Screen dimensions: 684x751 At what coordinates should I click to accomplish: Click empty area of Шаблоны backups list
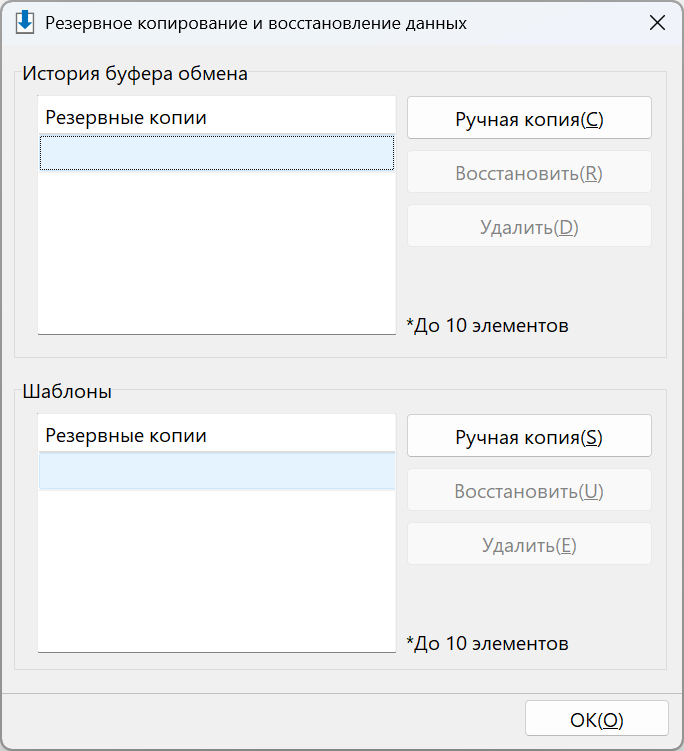[x=217, y=570]
